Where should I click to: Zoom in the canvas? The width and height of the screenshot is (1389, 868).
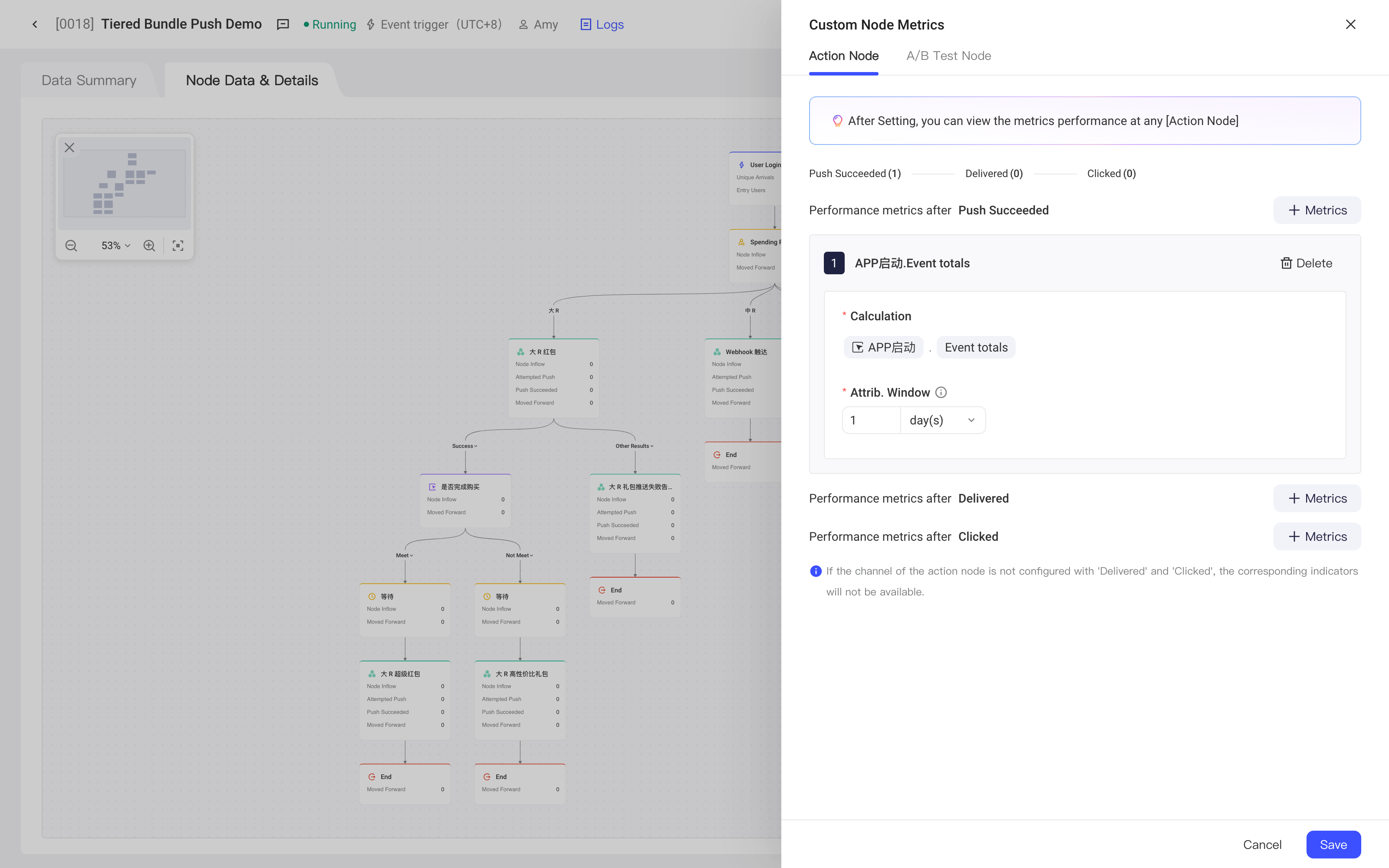pos(149,246)
